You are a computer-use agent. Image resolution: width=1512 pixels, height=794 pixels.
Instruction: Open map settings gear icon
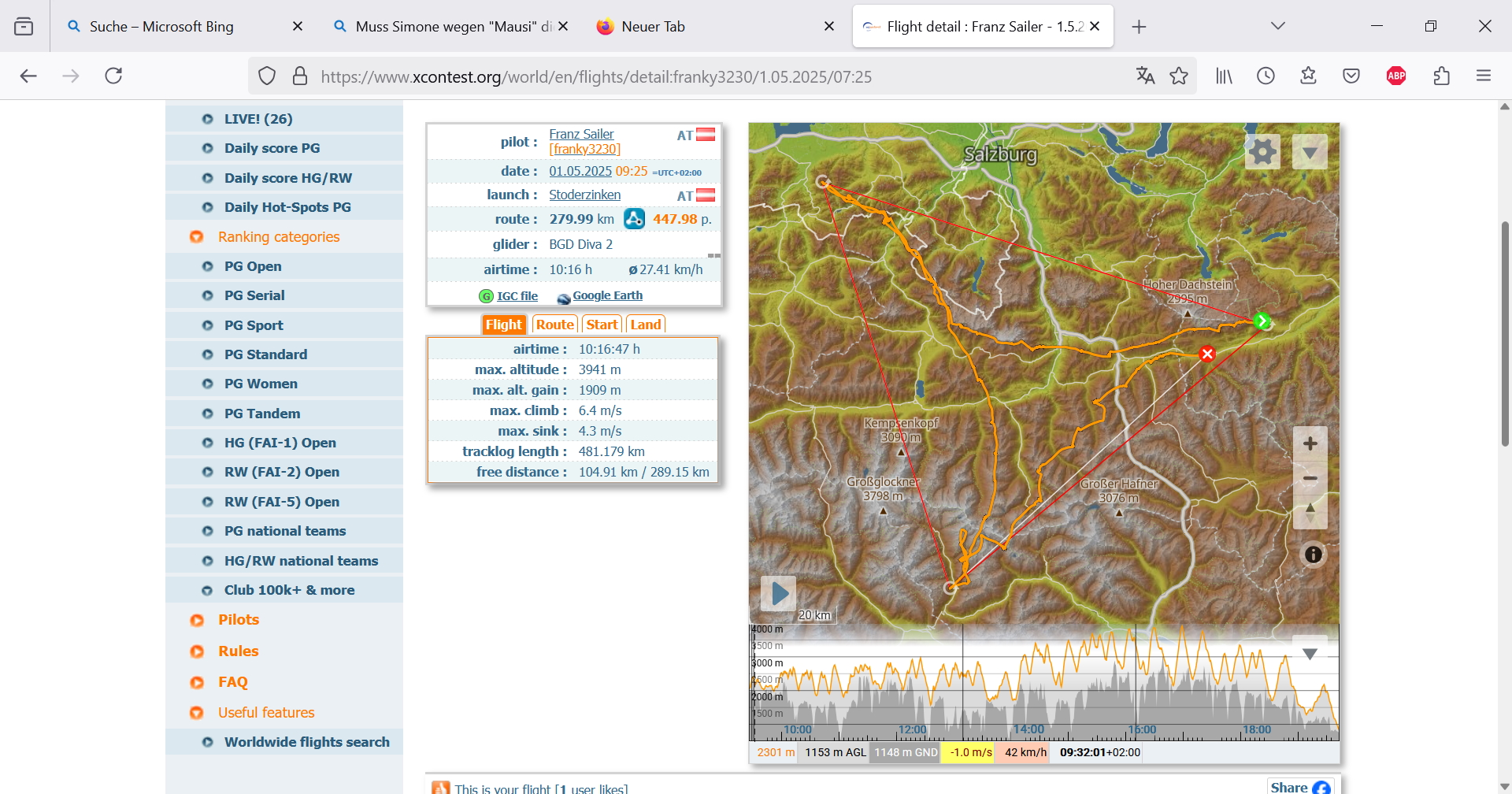click(x=1262, y=151)
